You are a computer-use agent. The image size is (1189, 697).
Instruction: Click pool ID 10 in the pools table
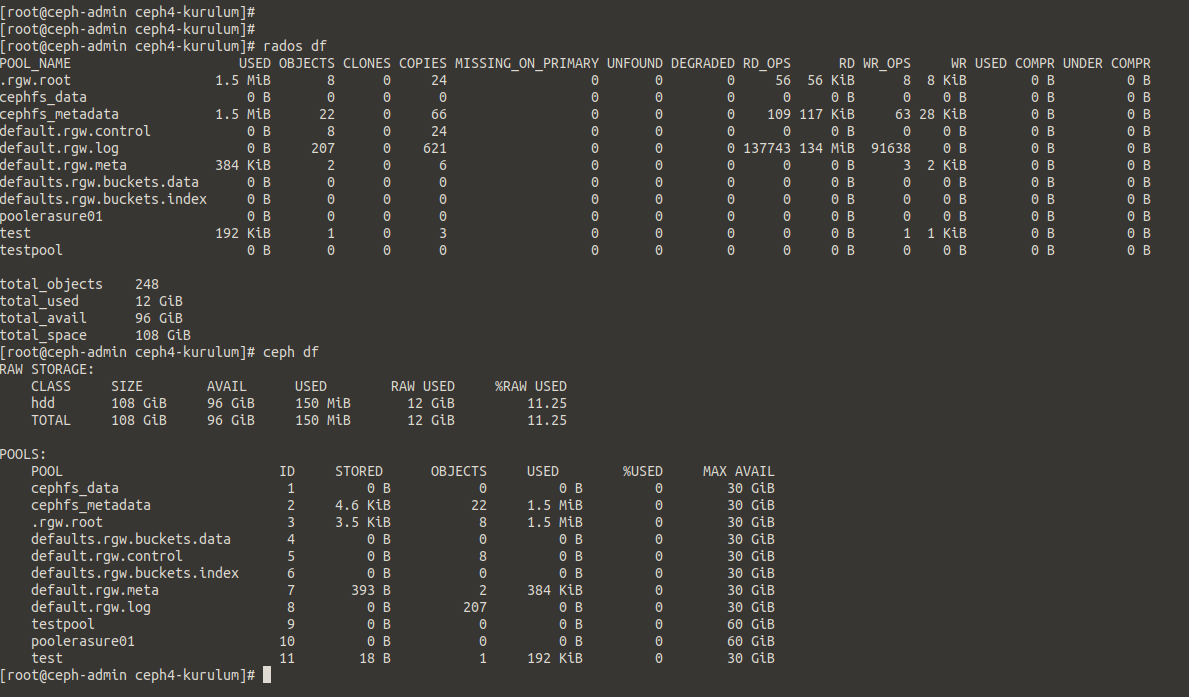[x=287, y=641]
